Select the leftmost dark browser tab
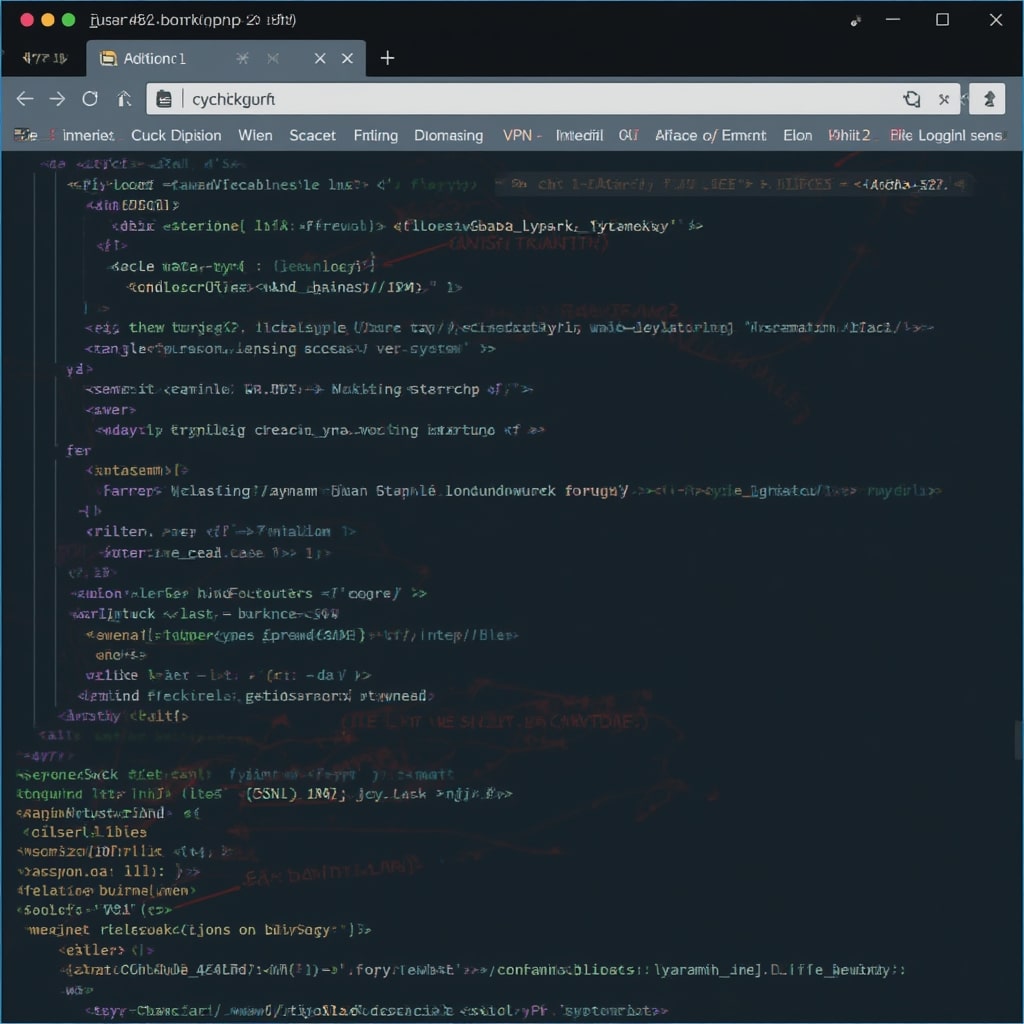 click(x=42, y=59)
